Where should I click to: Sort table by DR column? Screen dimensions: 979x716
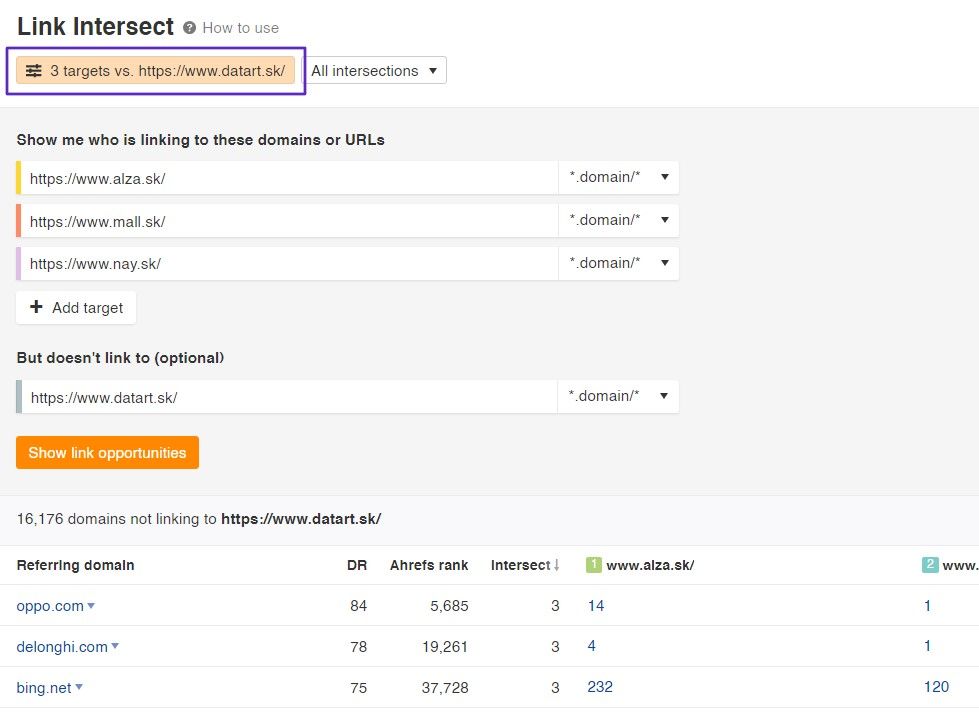357,566
